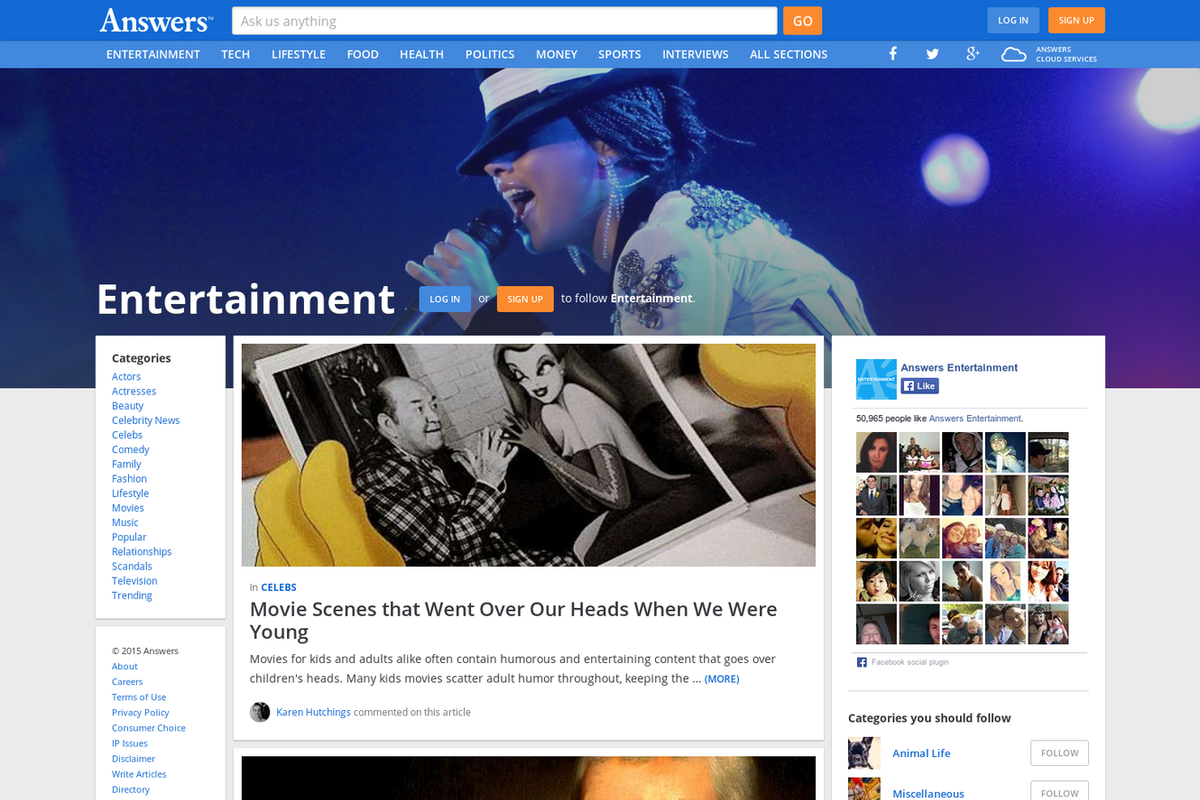Open the About footer link
1200x800 pixels.
(x=125, y=666)
